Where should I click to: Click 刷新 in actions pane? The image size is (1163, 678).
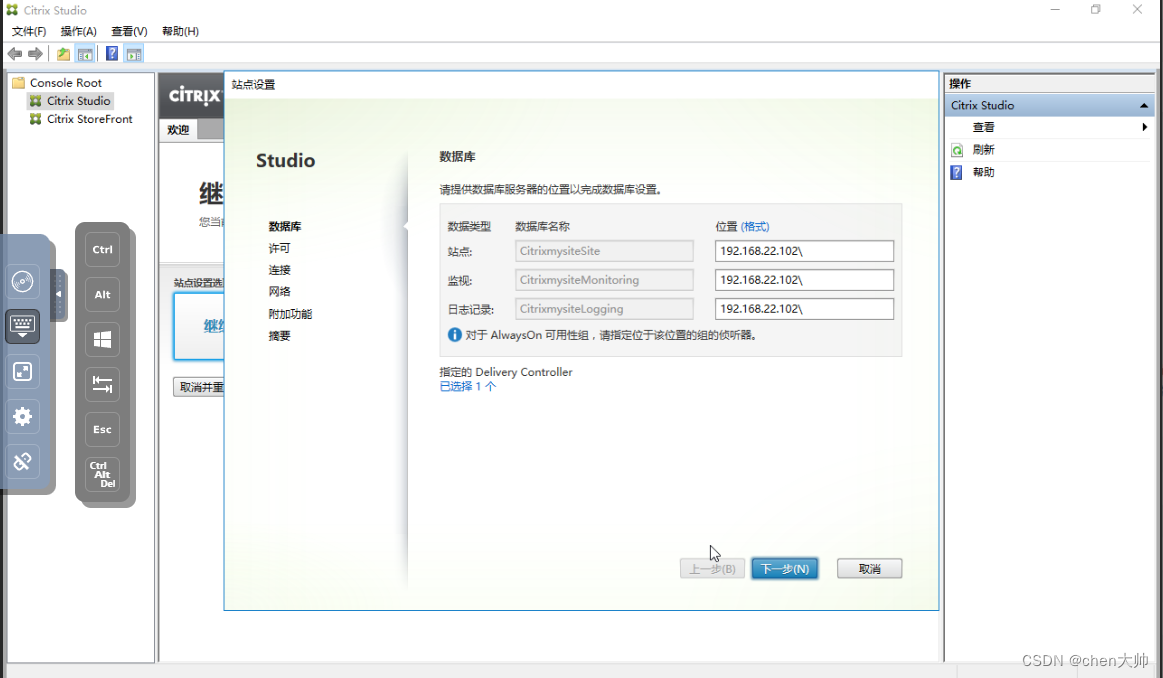pyautogui.click(x=984, y=150)
